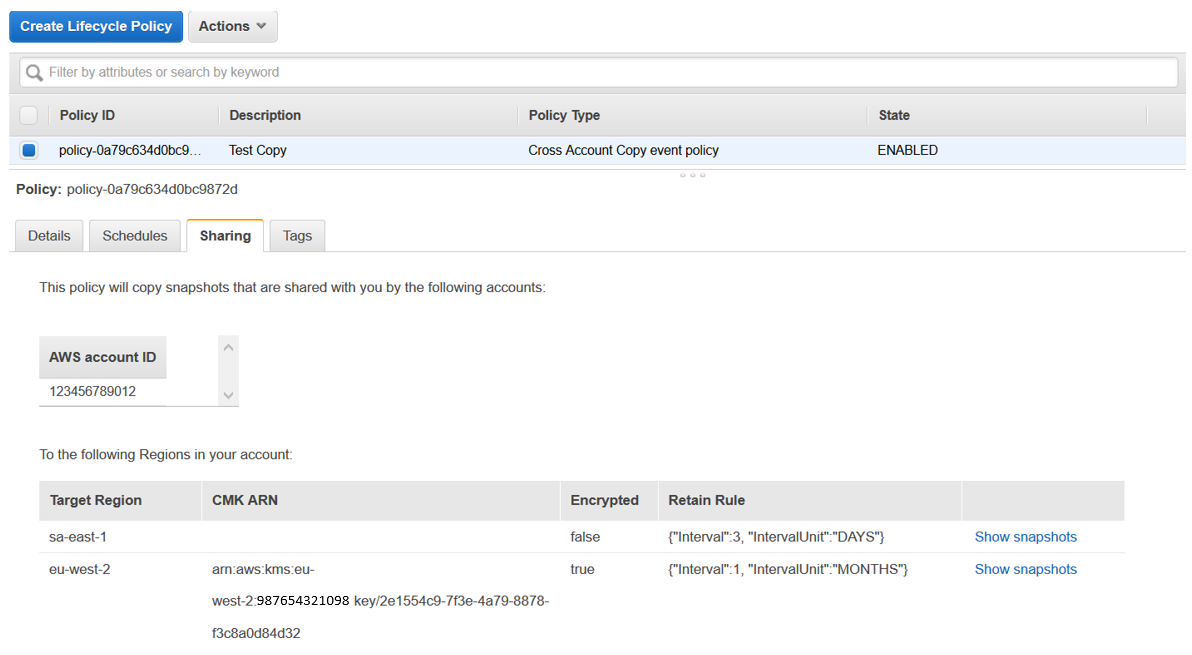Switch to the Details tab

pos(48,235)
